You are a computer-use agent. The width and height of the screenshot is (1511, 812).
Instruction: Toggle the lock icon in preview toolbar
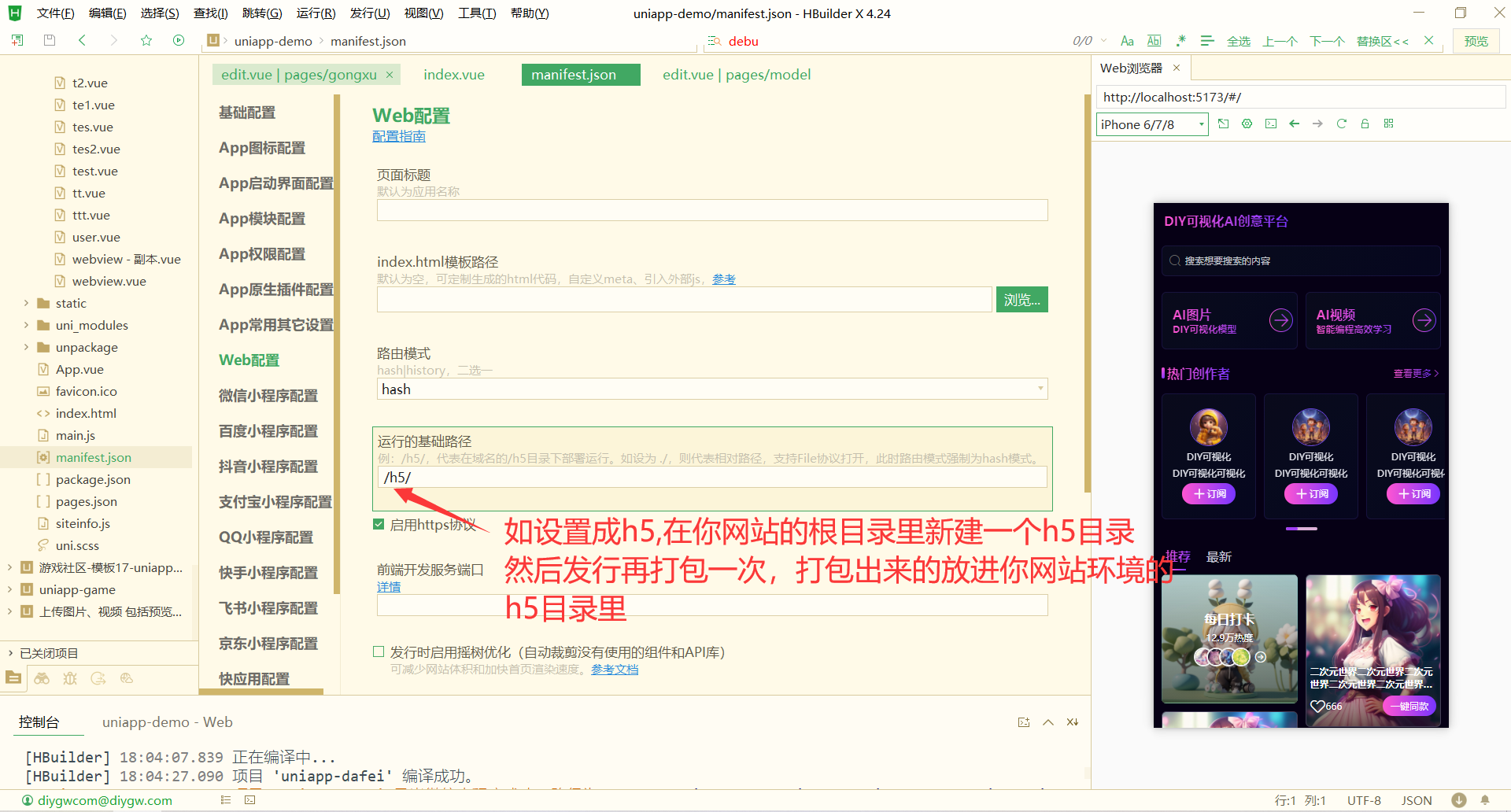pos(1365,124)
